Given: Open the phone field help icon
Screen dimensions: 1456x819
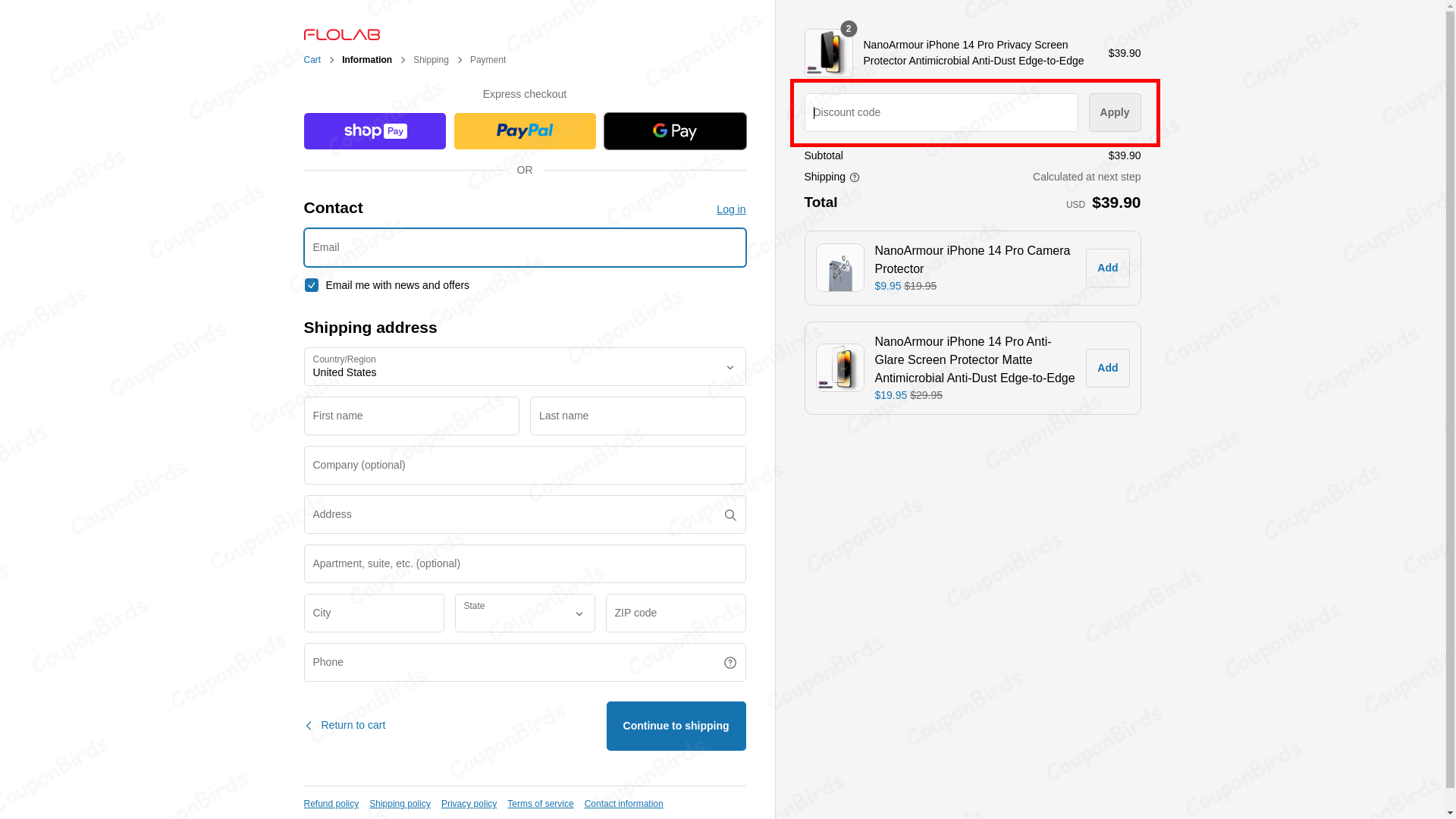Looking at the screenshot, I should click(x=730, y=662).
